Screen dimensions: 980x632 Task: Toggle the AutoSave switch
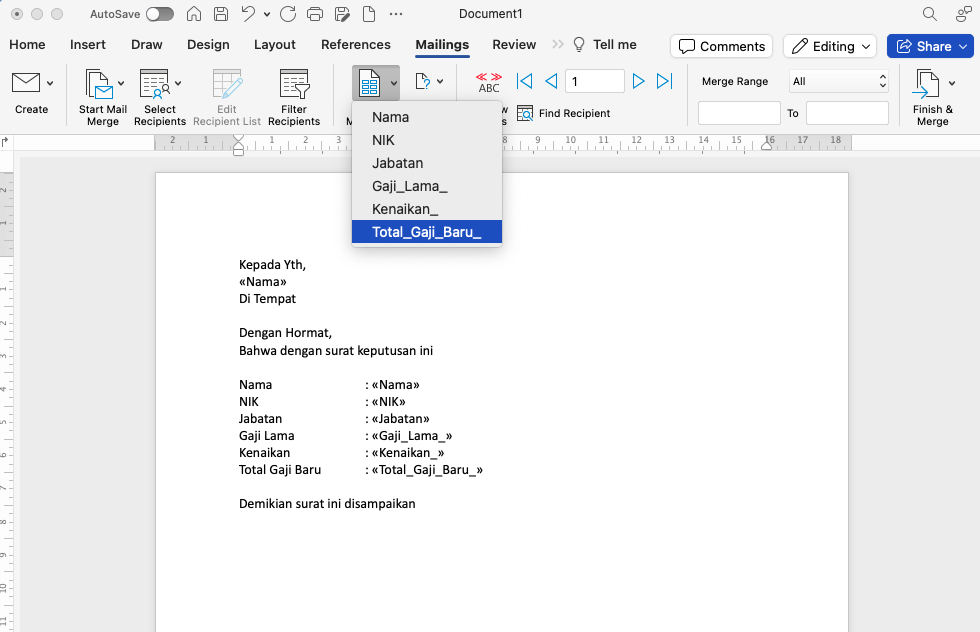pos(159,14)
